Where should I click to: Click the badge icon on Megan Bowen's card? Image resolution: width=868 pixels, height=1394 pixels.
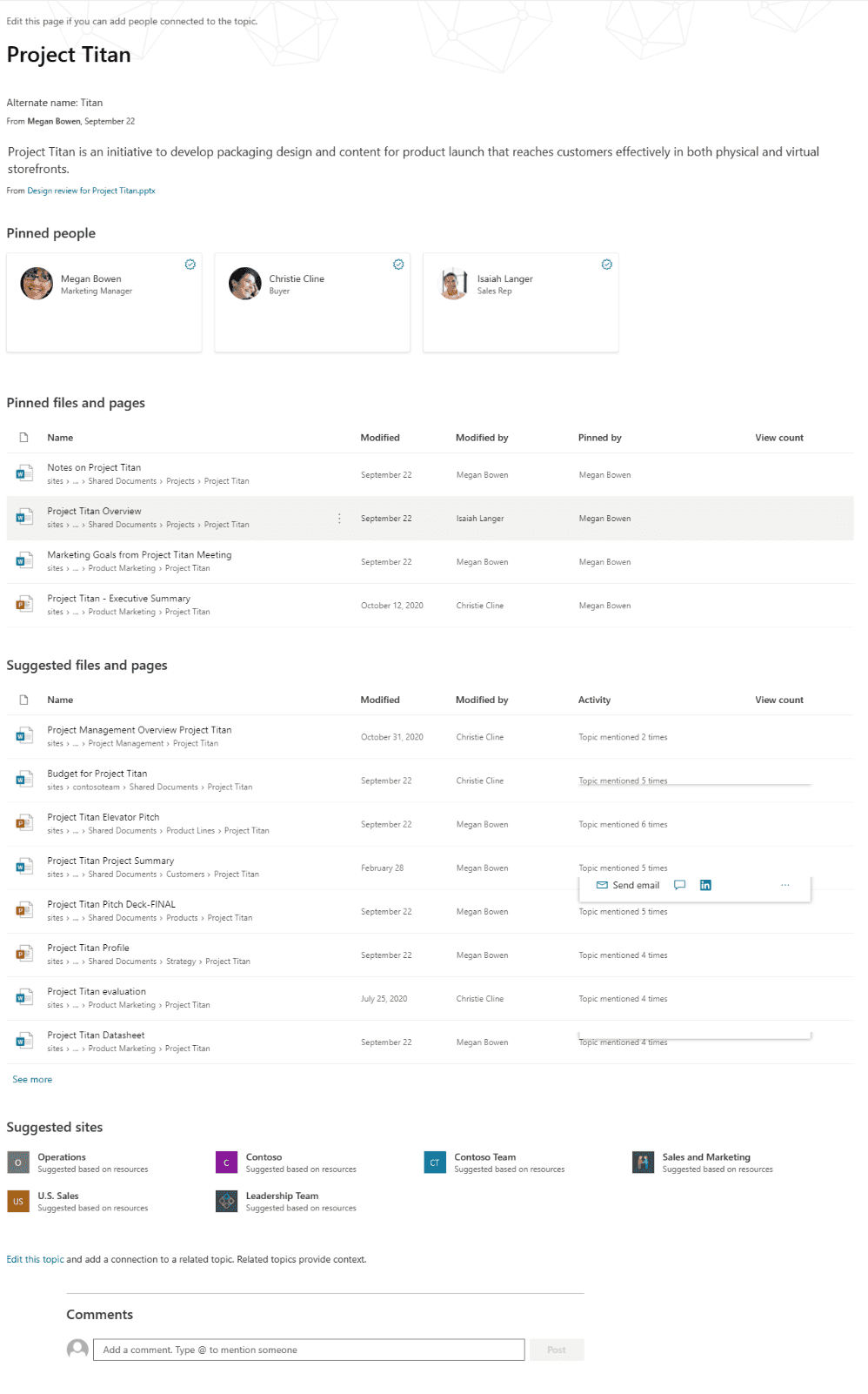190,265
